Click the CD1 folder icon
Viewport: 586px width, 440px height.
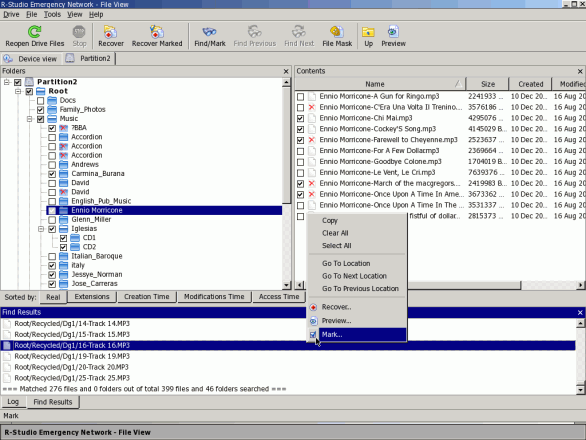point(75,238)
